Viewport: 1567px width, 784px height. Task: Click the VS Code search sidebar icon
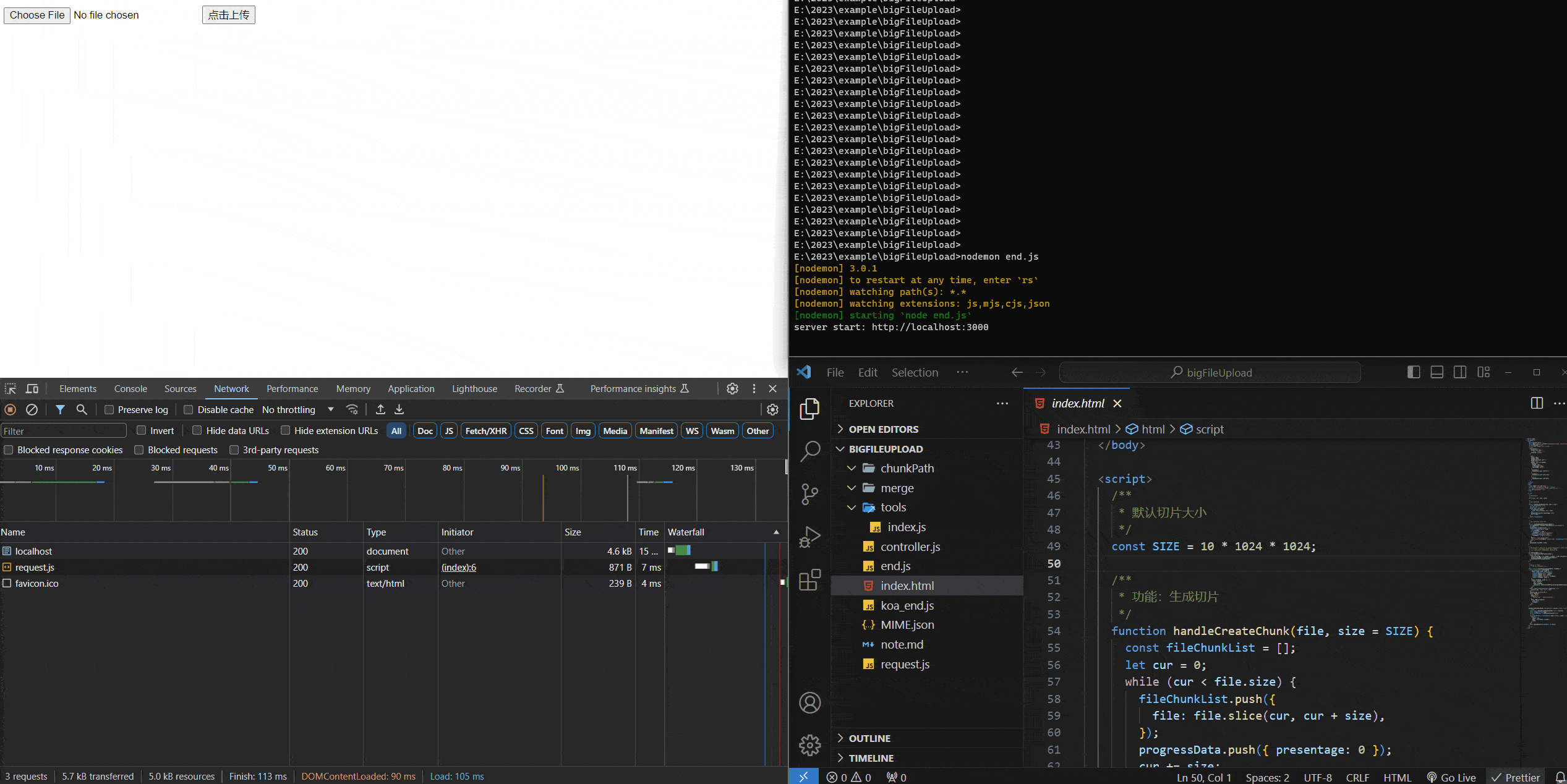809,451
